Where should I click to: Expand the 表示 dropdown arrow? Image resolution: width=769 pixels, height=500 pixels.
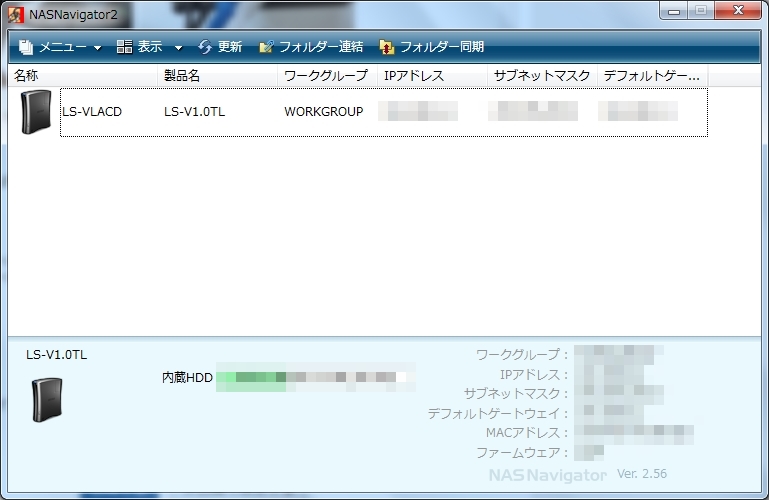(x=179, y=48)
